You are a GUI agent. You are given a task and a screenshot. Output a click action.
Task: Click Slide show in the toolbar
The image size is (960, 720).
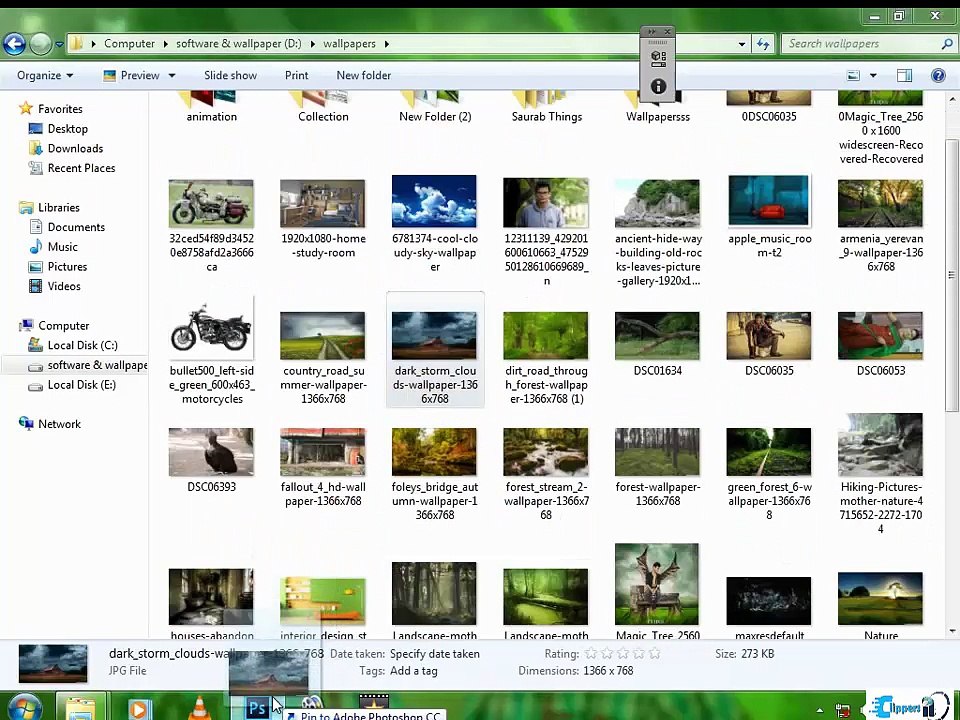pos(230,75)
